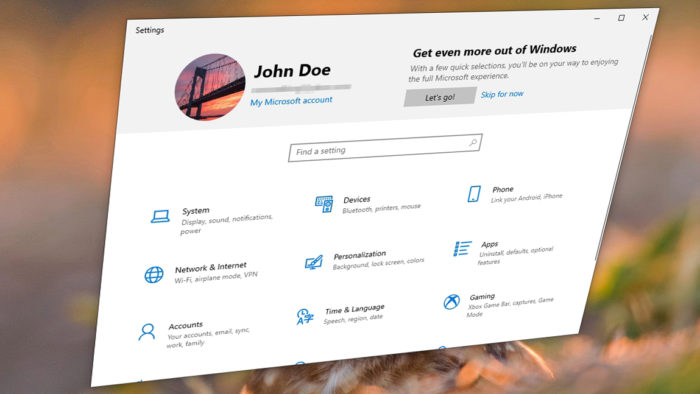Click the Let's go! button
Viewport: 700px width, 394px height.
(x=440, y=97)
